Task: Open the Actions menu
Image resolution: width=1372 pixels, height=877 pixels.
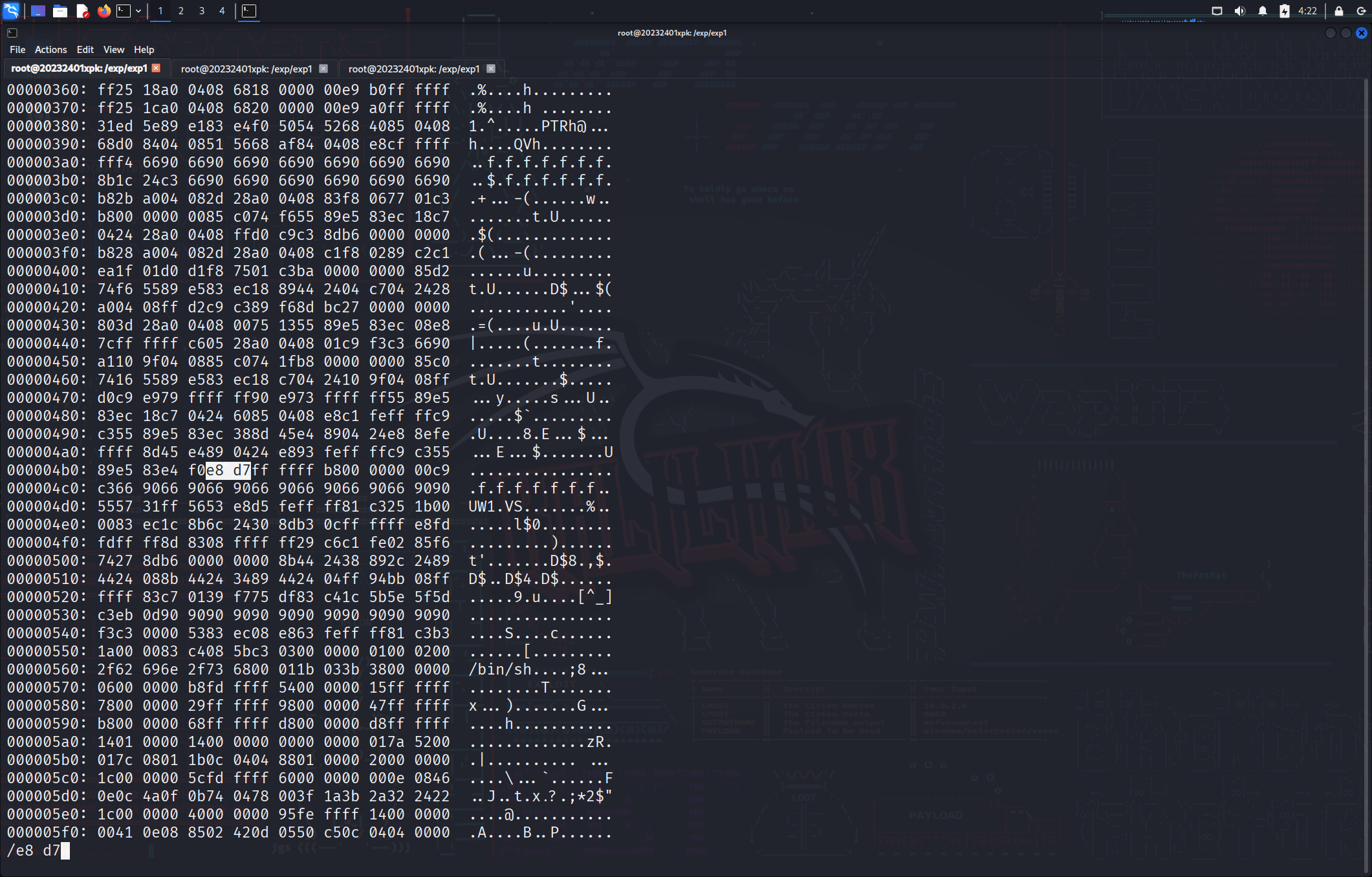Action: pyautogui.click(x=50, y=50)
